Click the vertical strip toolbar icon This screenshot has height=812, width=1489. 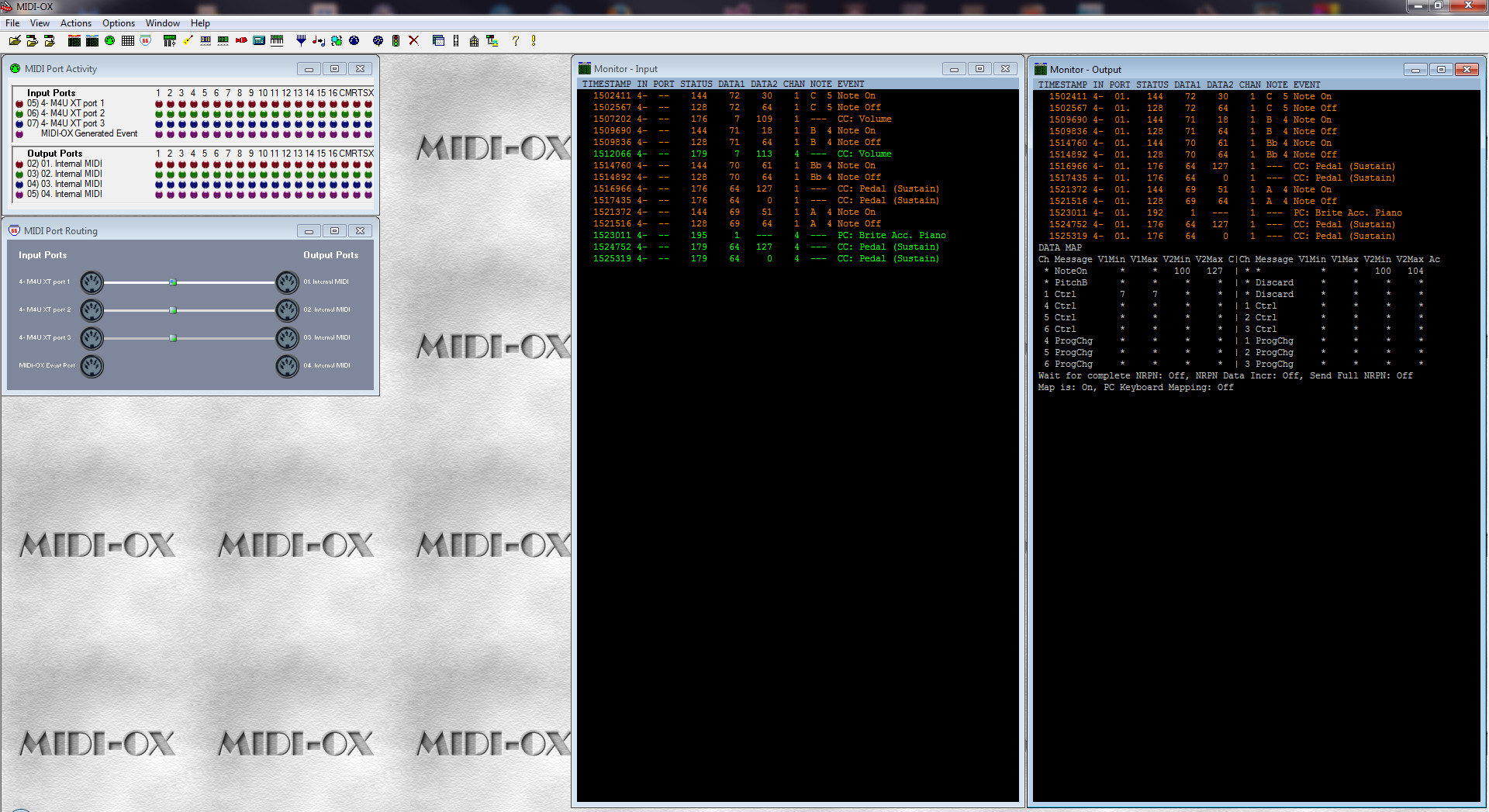(x=456, y=40)
